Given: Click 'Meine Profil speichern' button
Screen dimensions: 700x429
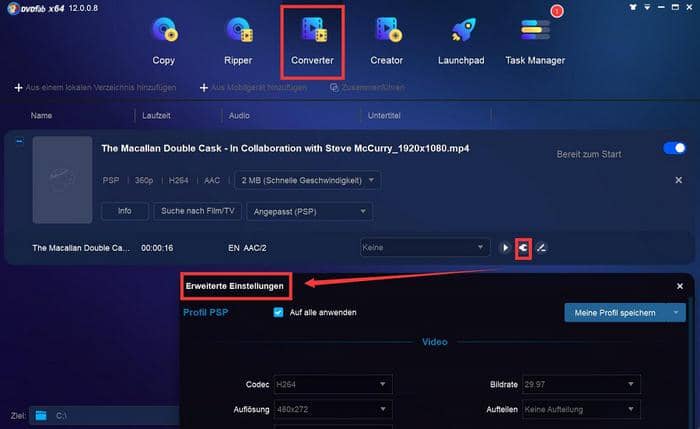Looking at the screenshot, I should coord(616,313).
